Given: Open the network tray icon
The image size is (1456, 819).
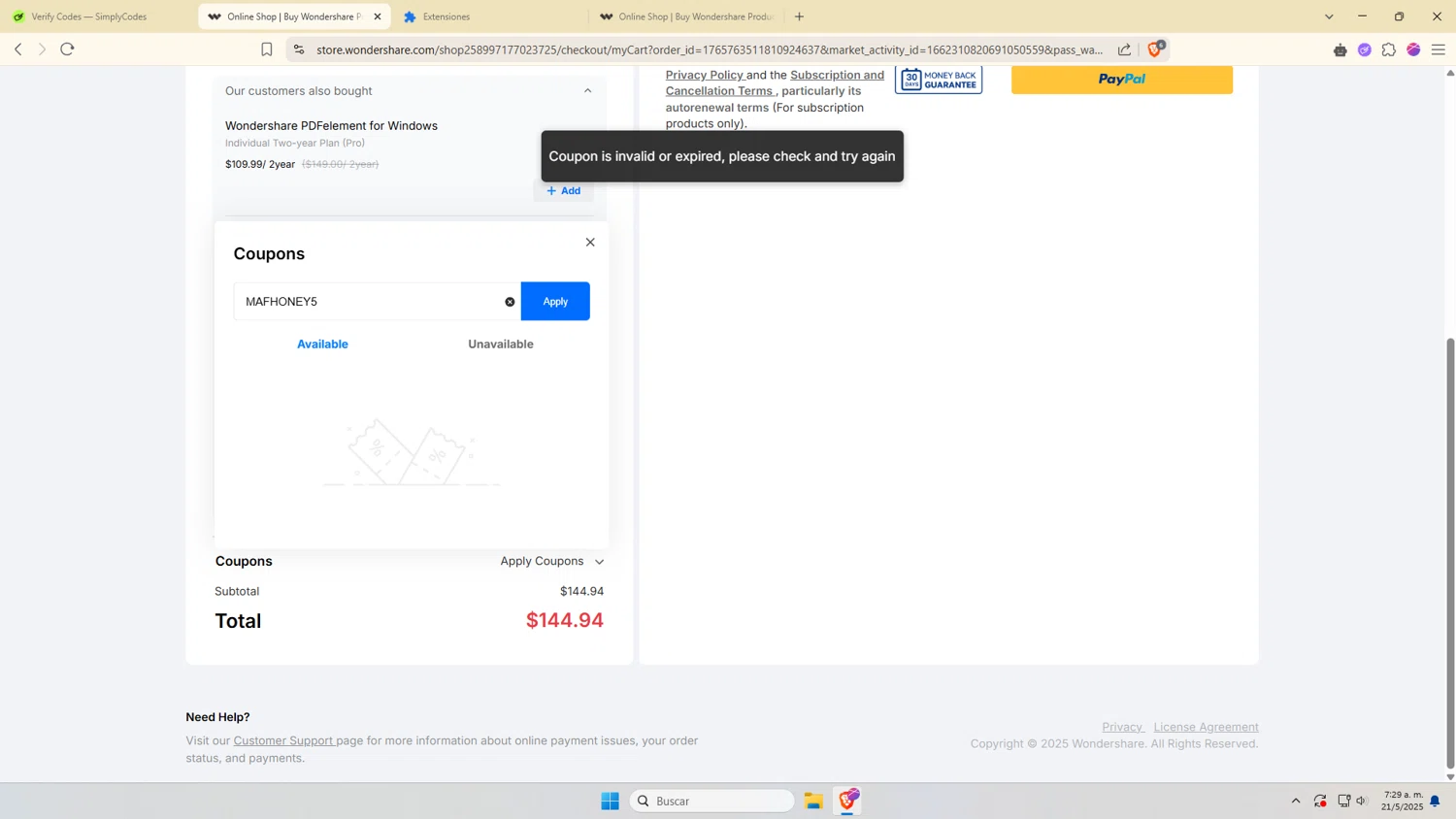Looking at the screenshot, I should (x=1343, y=801).
